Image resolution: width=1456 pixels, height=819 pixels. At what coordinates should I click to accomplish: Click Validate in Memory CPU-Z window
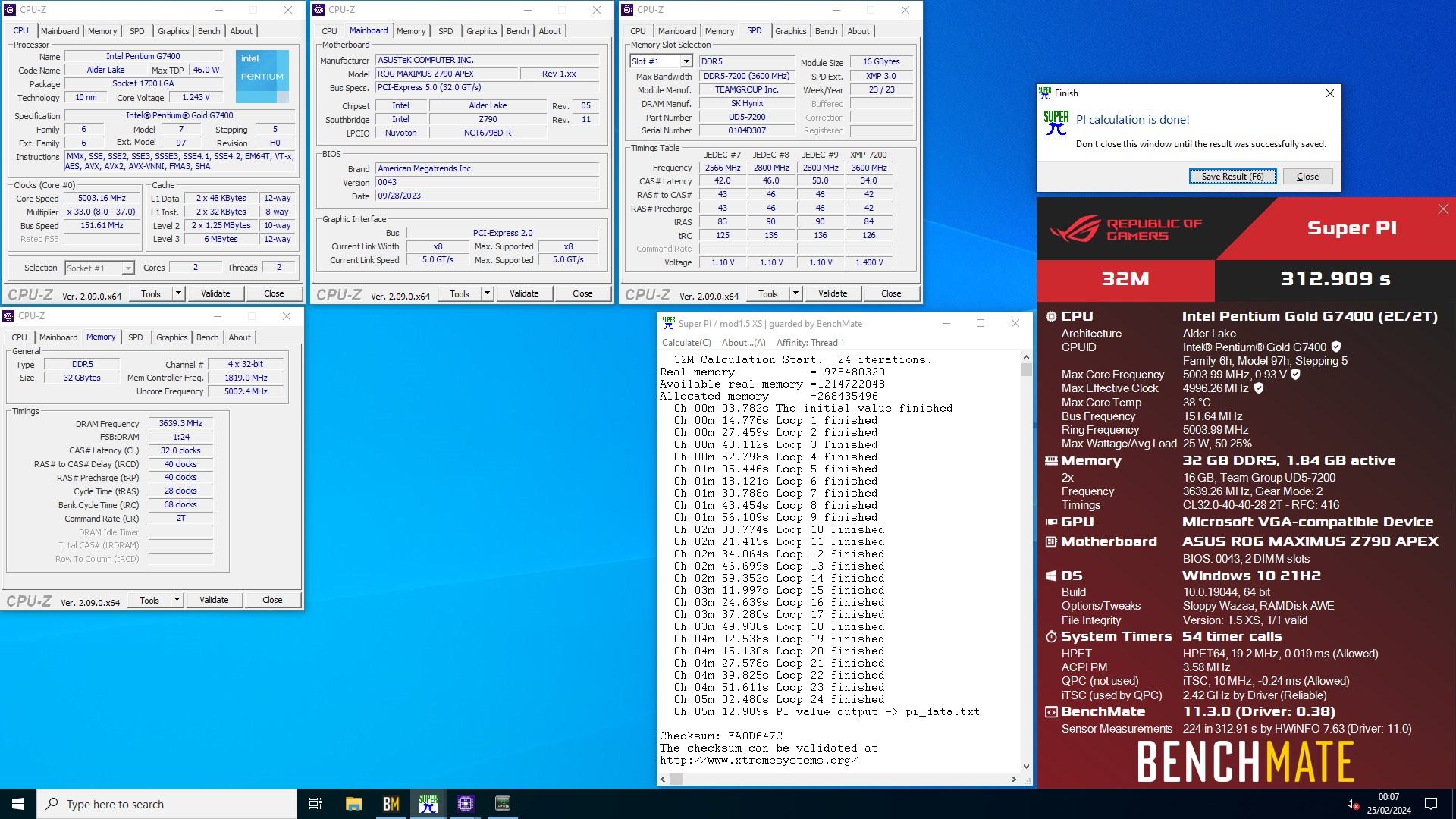tap(214, 600)
